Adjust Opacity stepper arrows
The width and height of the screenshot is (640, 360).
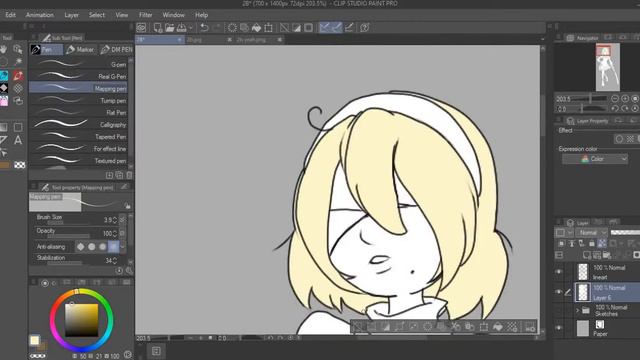click(115, 233)
